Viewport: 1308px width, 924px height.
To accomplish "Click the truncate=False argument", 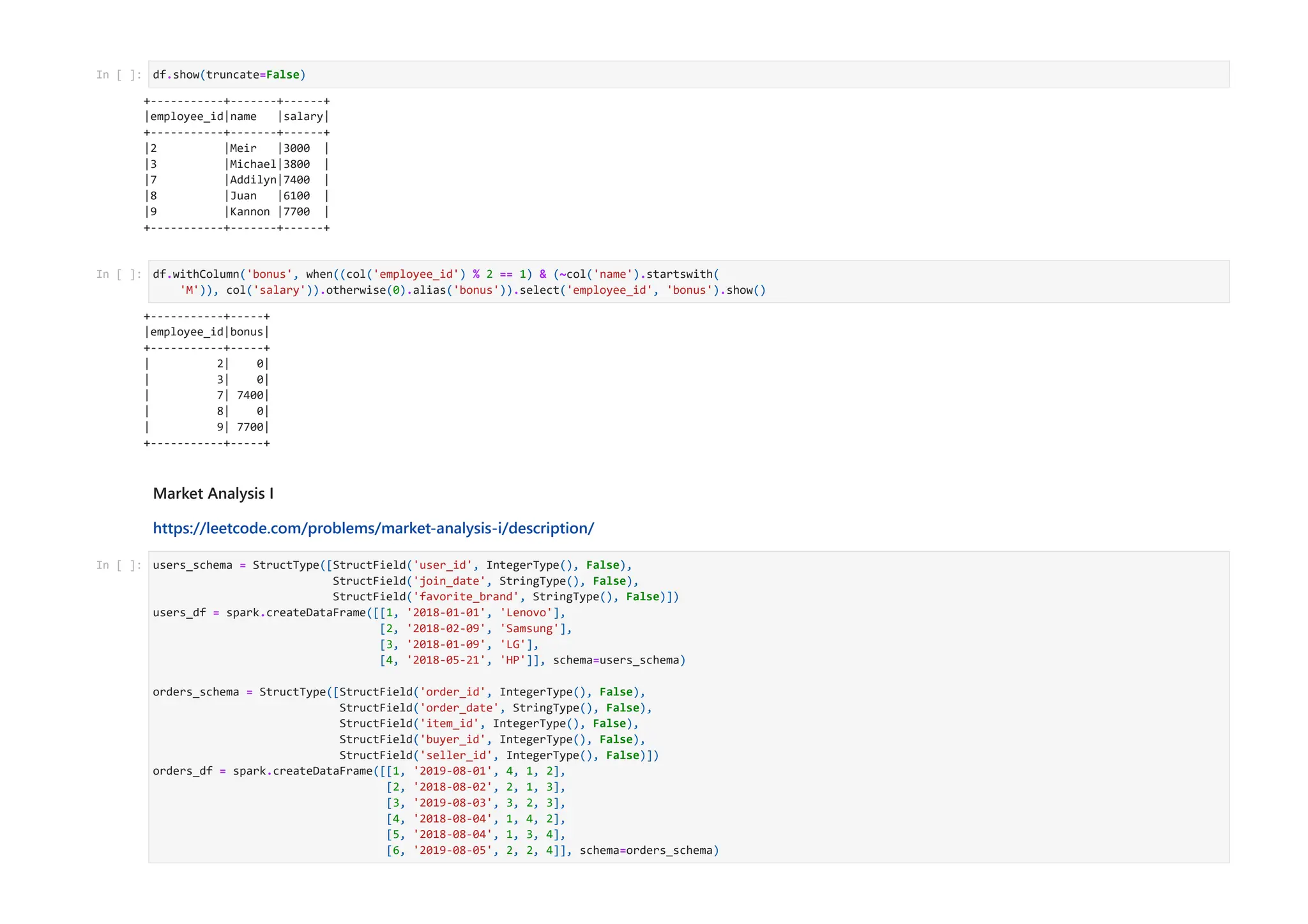I will pos(253,75).
